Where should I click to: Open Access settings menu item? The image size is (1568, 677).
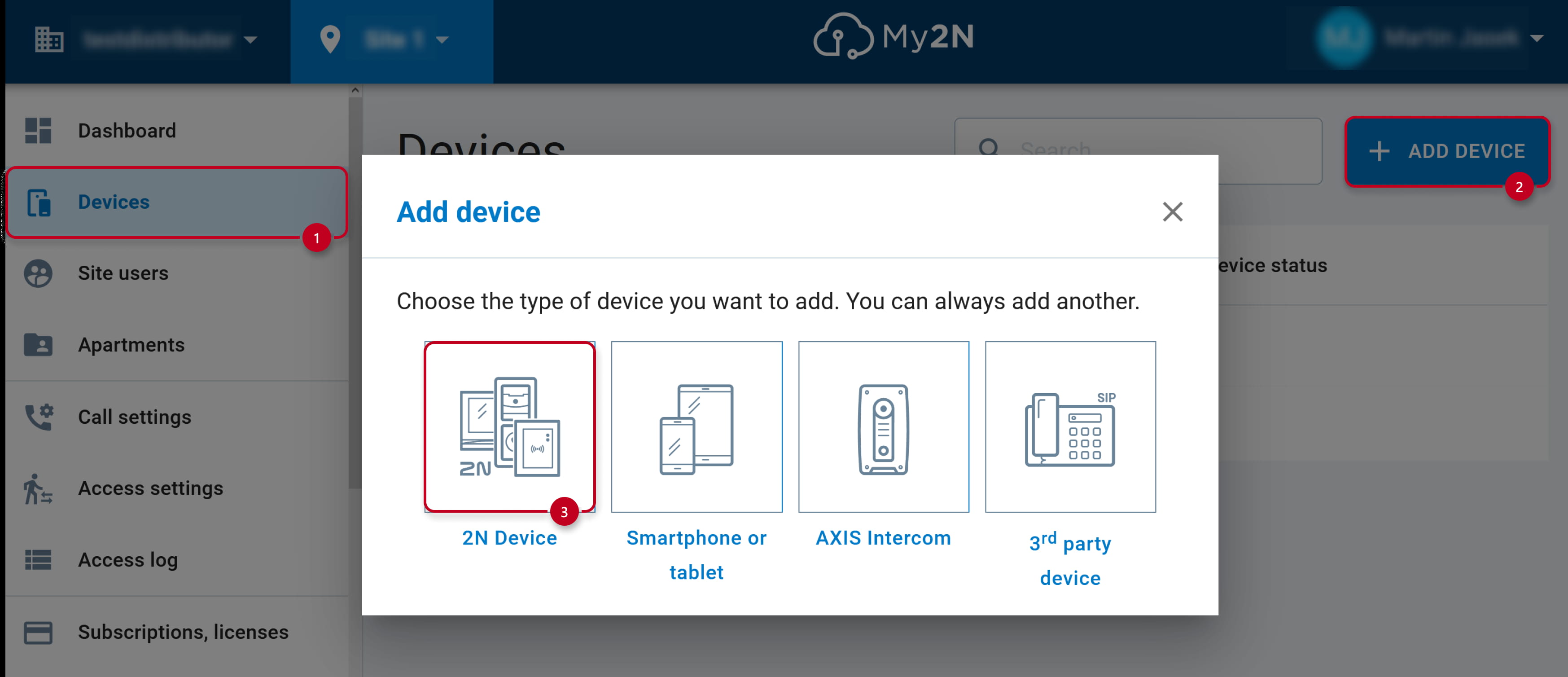176,488
